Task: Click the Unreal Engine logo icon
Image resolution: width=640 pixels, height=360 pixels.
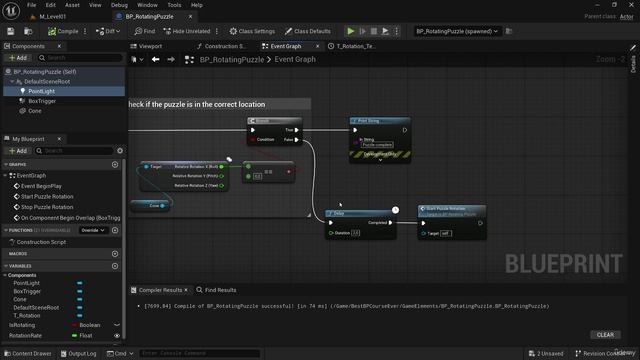Action: pos(11,11)
